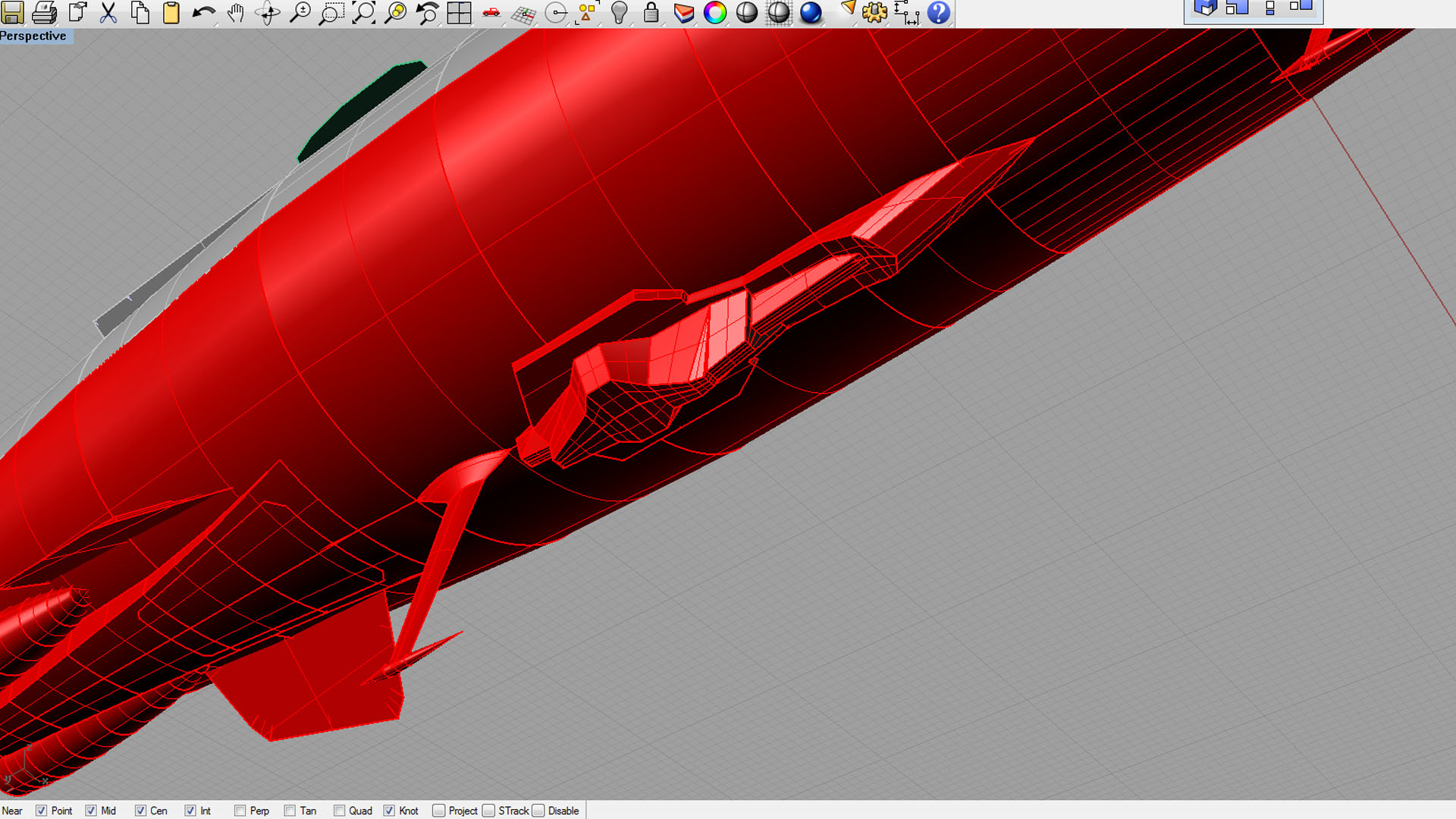Click the light bulb Hide objects icon
The width and height of the screenshot is (1456, 819).
620,12
